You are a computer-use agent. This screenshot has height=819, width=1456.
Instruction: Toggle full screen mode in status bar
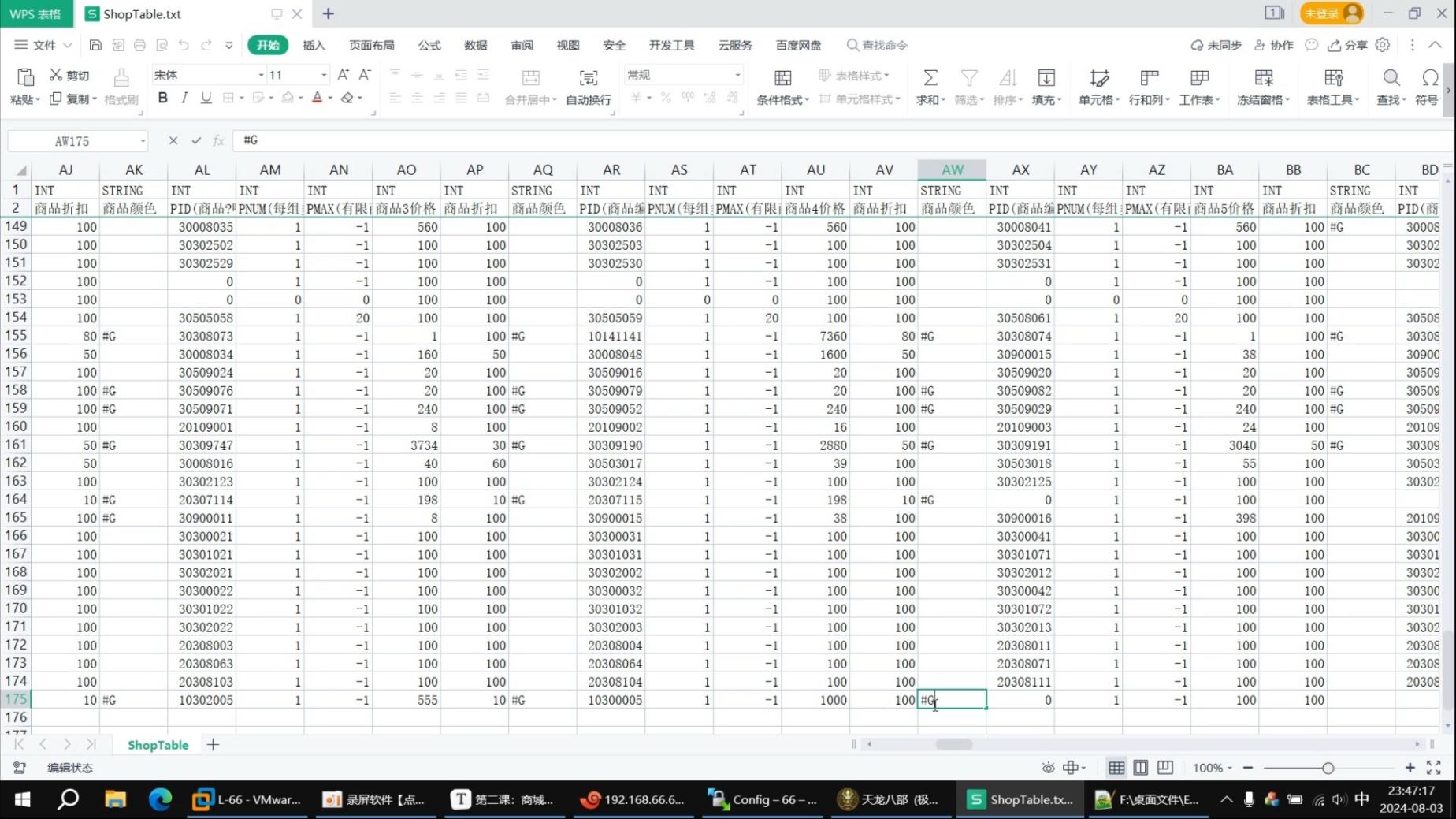[1434, 768]
